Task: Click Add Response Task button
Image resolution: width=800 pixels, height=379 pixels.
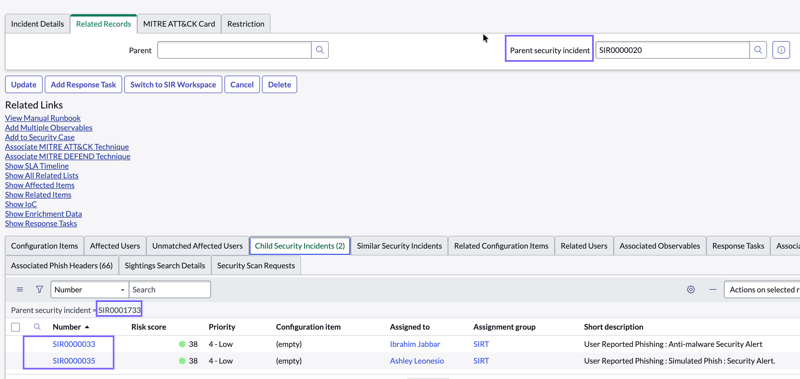Action: 84,85
